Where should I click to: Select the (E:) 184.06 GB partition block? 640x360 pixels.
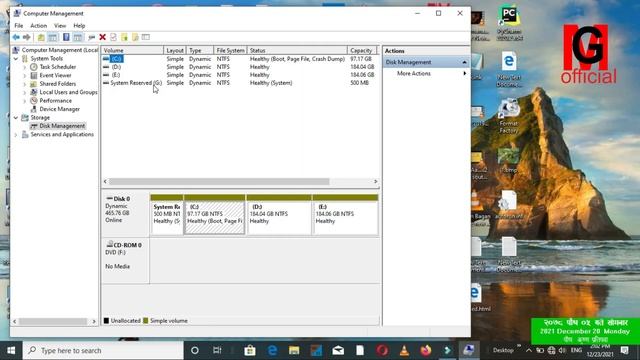coord(345,215)
